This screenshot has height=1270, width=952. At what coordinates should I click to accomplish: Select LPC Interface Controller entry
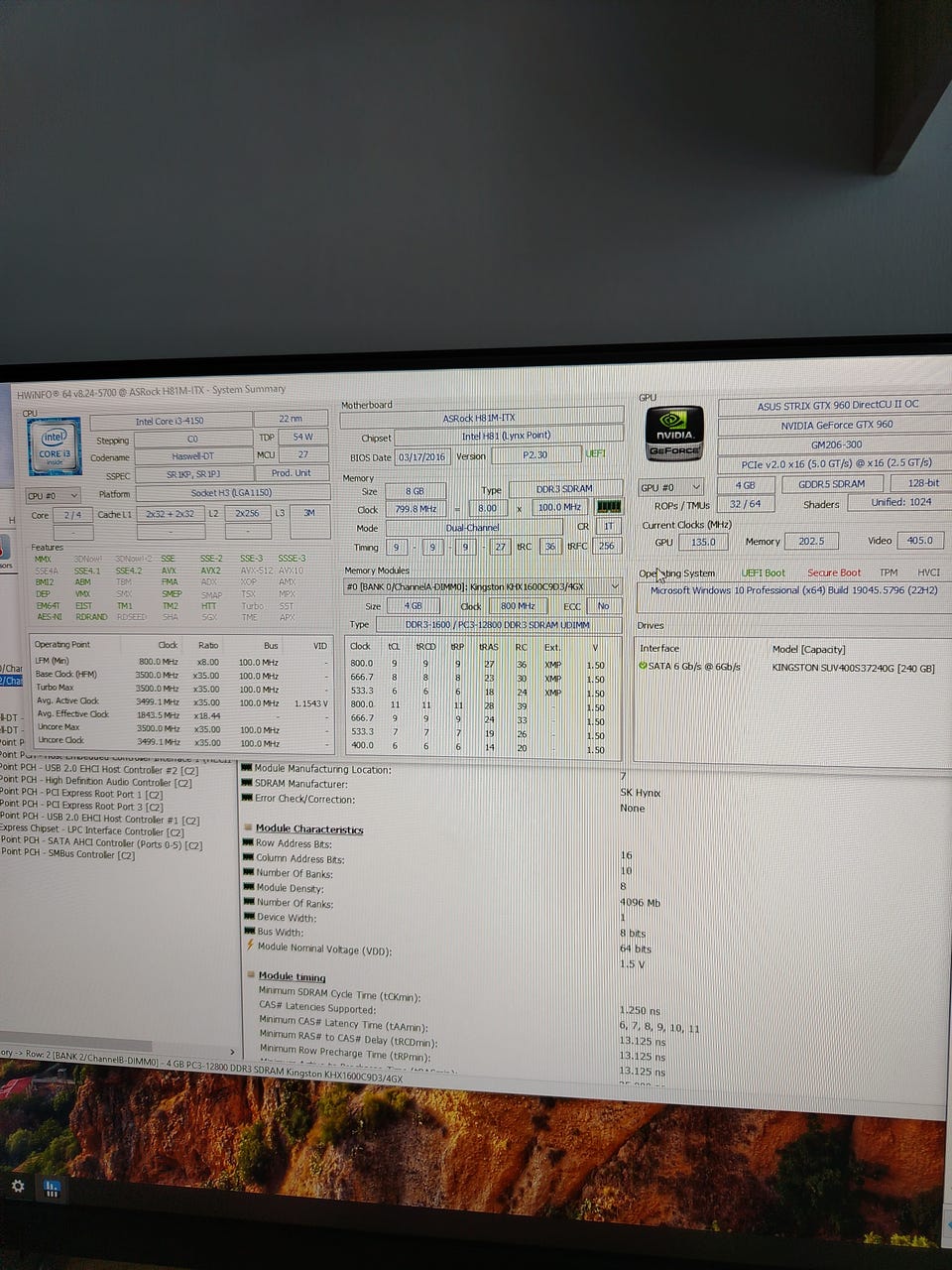click(92, 832)
